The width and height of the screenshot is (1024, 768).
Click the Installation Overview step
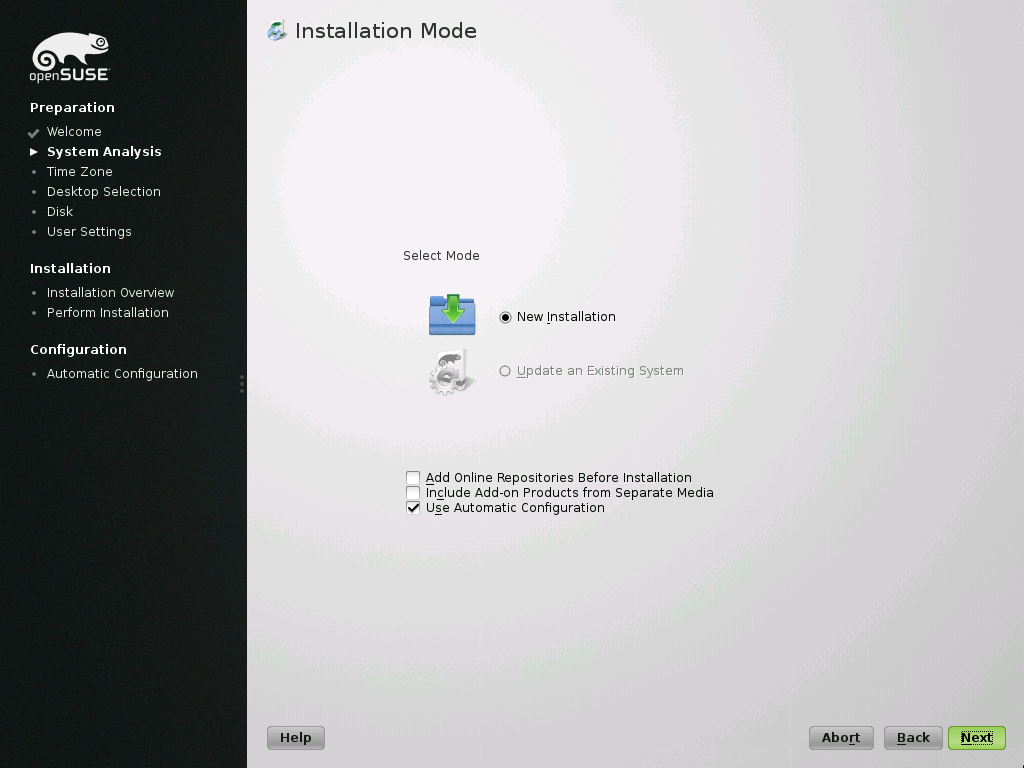coord(110,293)
